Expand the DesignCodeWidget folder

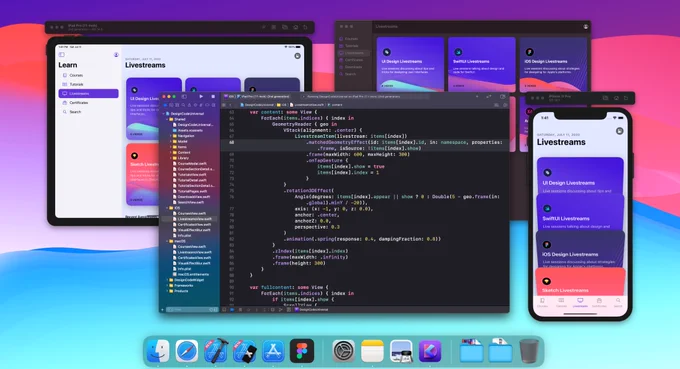point(167,280)
